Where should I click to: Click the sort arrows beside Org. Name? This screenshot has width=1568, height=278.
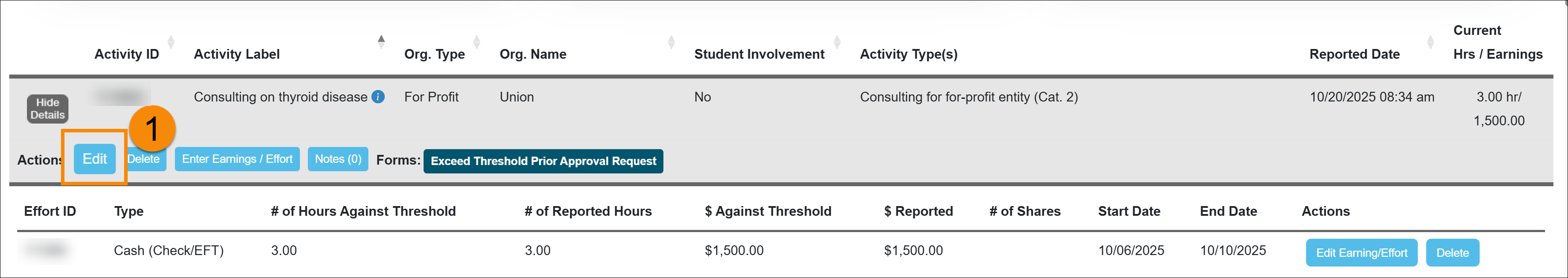pos(672,41)
